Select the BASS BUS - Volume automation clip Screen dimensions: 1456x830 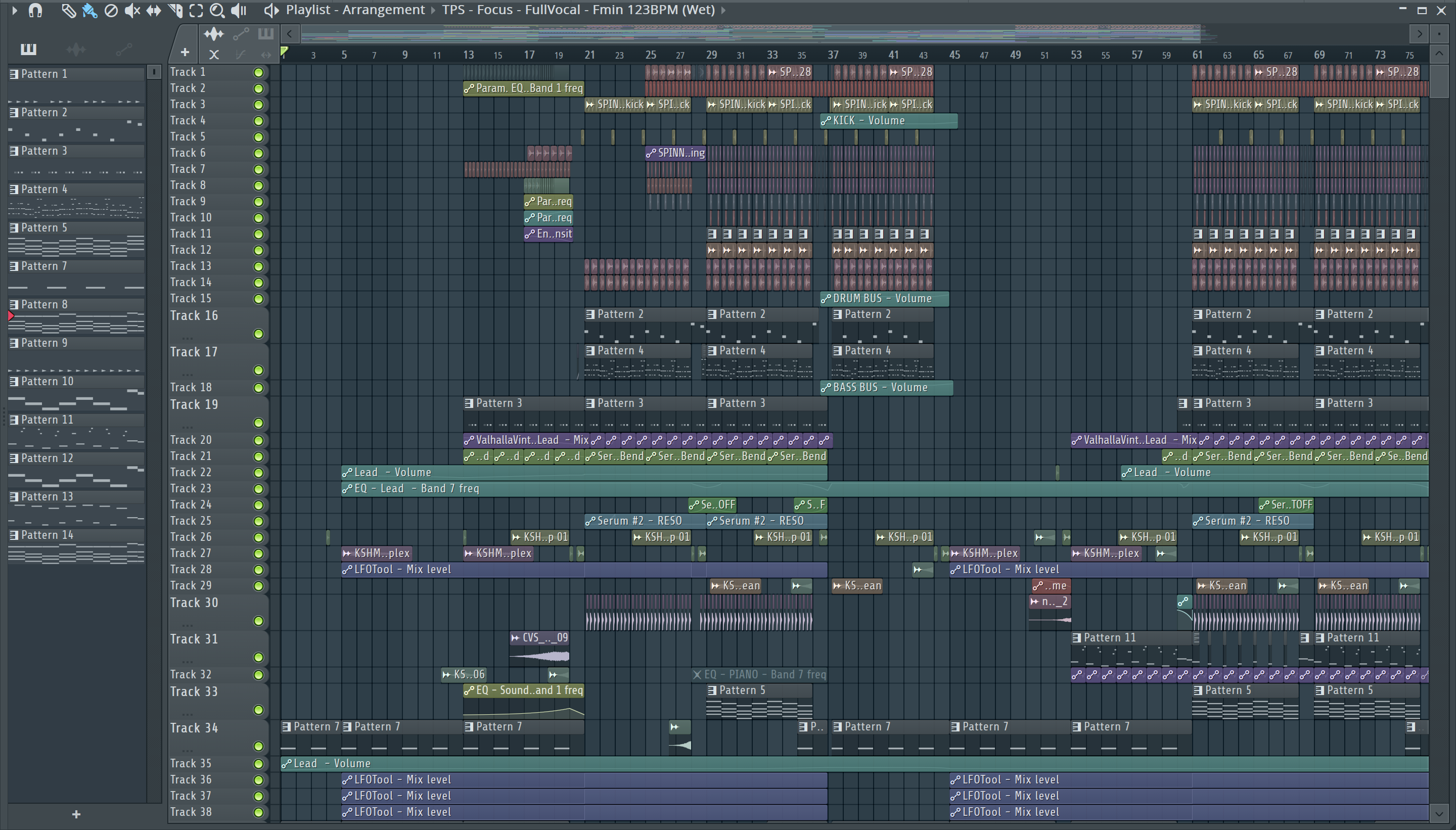(x=886, y=388)
